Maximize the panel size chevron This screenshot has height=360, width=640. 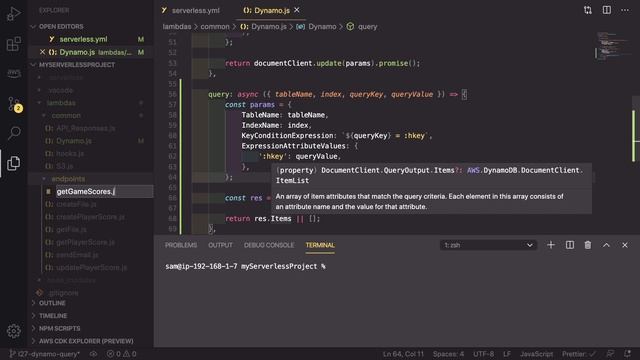coord(606,245)
